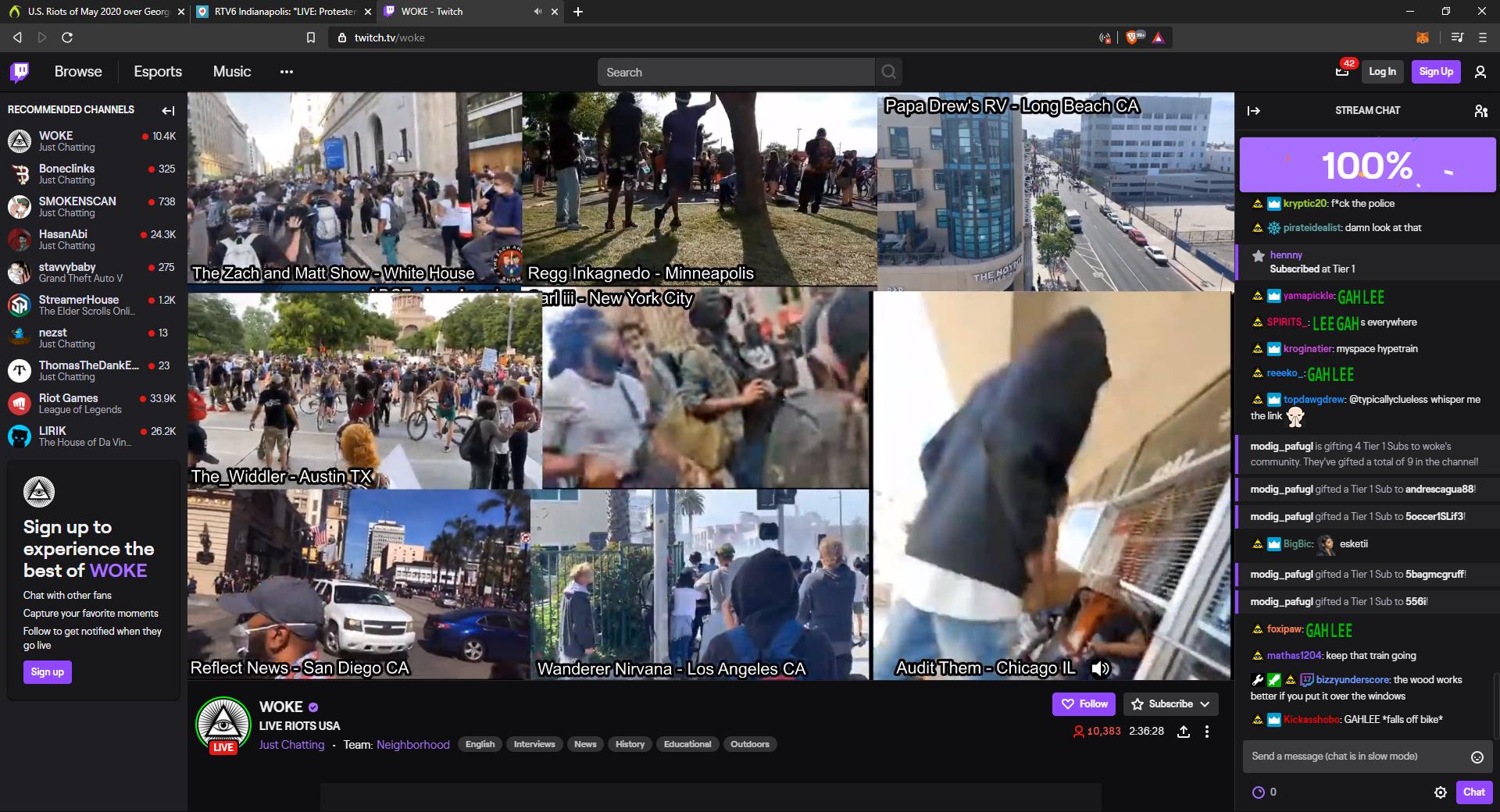This screenshot has height=812, width=1500.
Task: Select the English tag
Action: (x=480, y=745)
